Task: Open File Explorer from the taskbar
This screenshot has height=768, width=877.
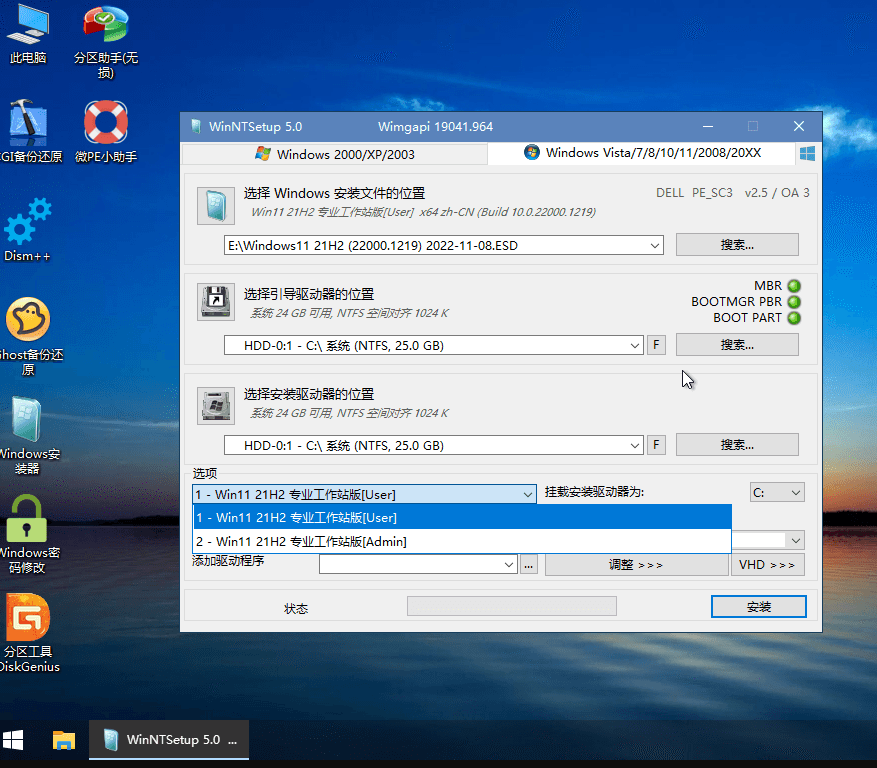Action: coord(64,739)
